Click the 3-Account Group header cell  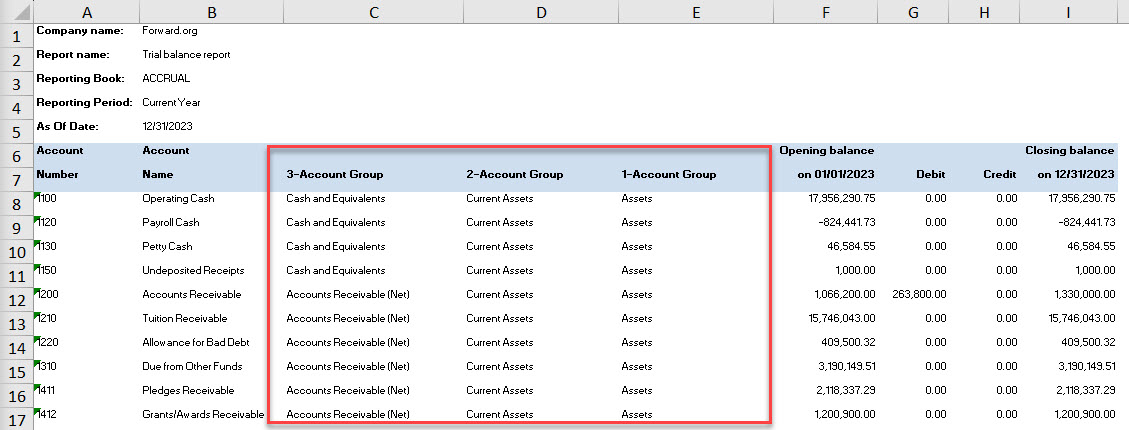pos(335,174)
